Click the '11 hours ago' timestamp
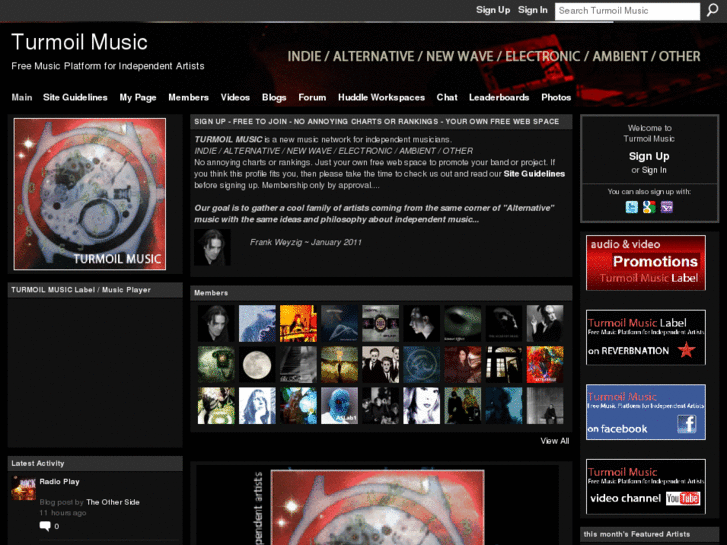The width and height of the screenshot is (727, 545). 63,513
